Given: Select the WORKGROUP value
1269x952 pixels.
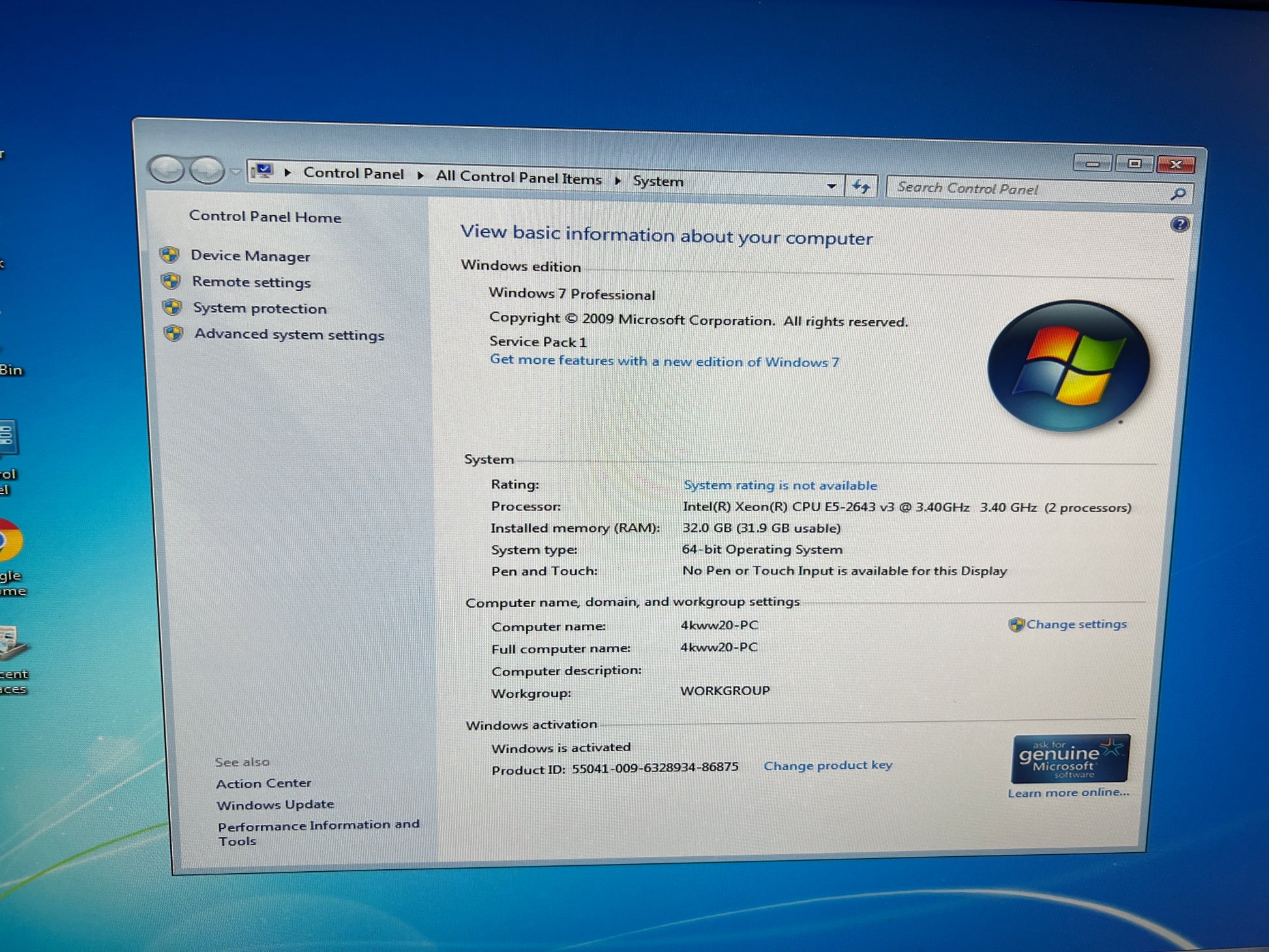Looking at the screenshot, I should pos(724,691).
